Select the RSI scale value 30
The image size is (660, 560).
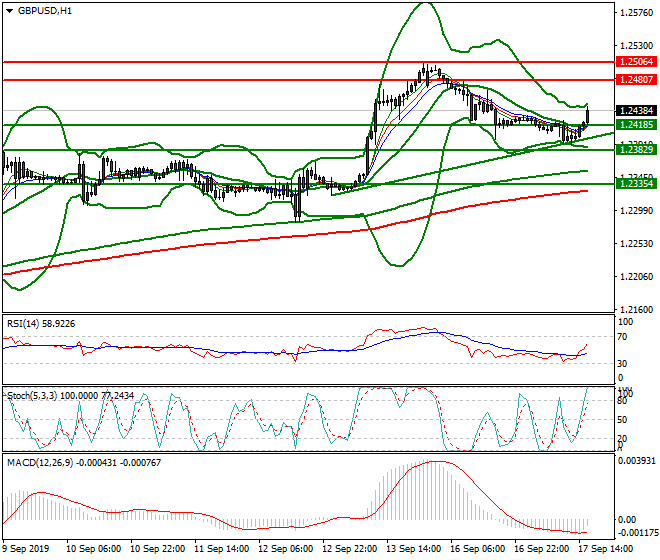(622, 363)
